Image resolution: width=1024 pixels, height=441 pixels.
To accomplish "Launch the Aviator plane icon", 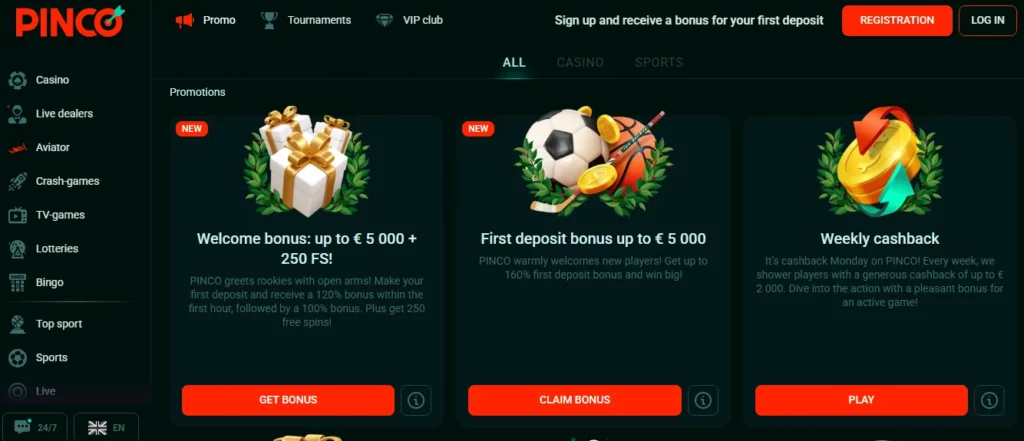I will coord(17,148).
